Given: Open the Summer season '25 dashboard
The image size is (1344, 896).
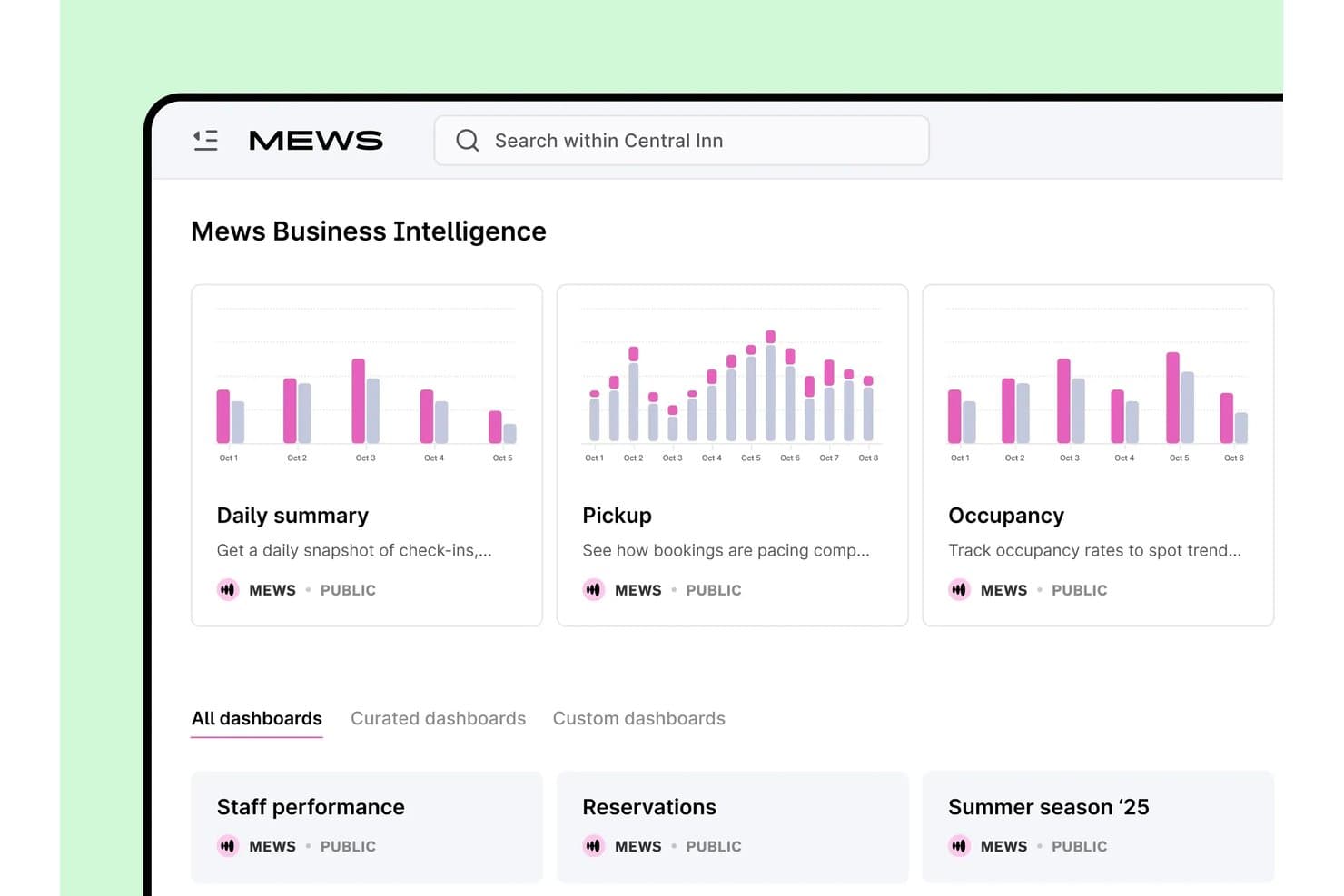Looking at the screenshot, I should click(x=1098, y=827).
